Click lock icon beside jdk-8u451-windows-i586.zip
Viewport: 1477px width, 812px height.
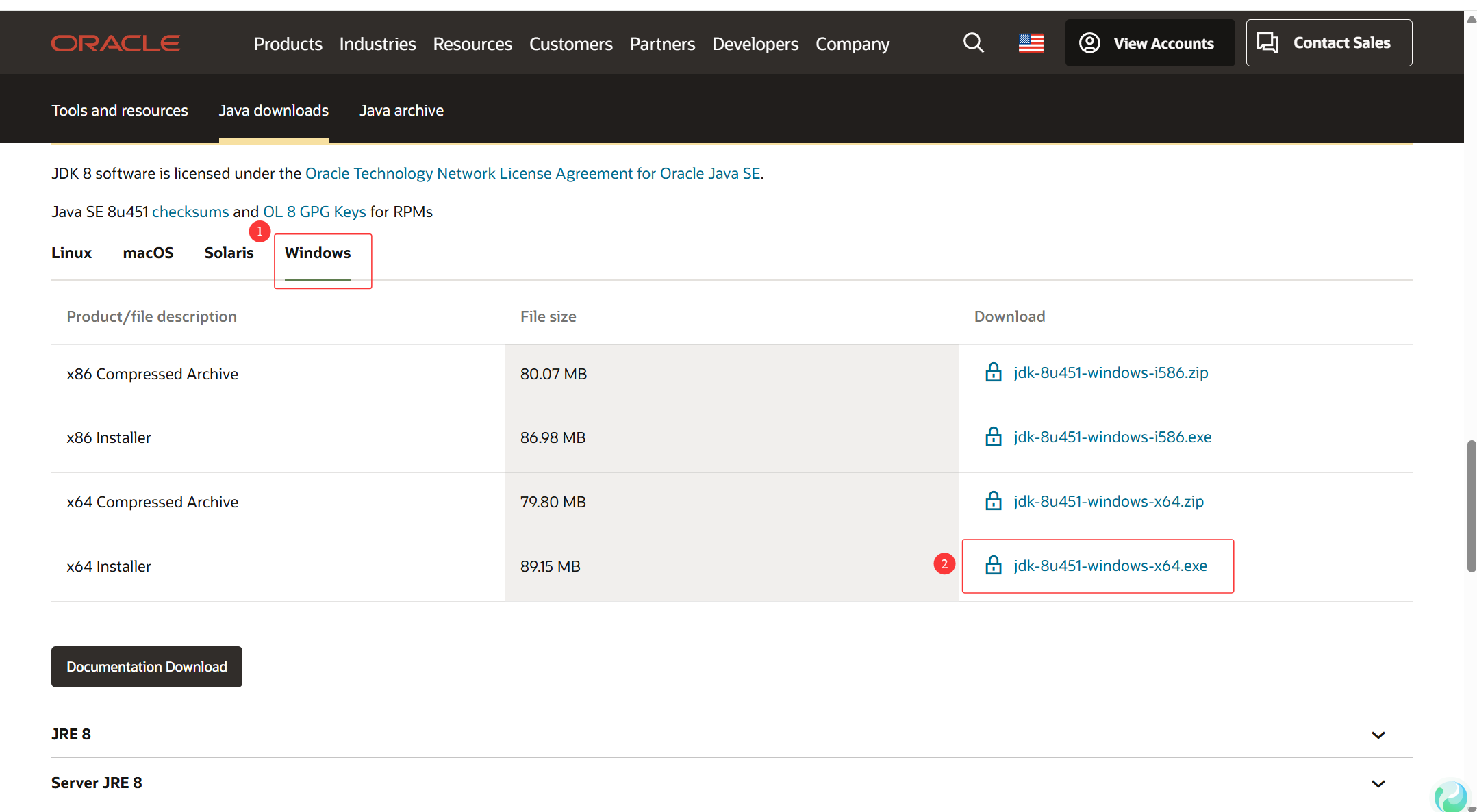pyautogui.click(x=993, y=372)
